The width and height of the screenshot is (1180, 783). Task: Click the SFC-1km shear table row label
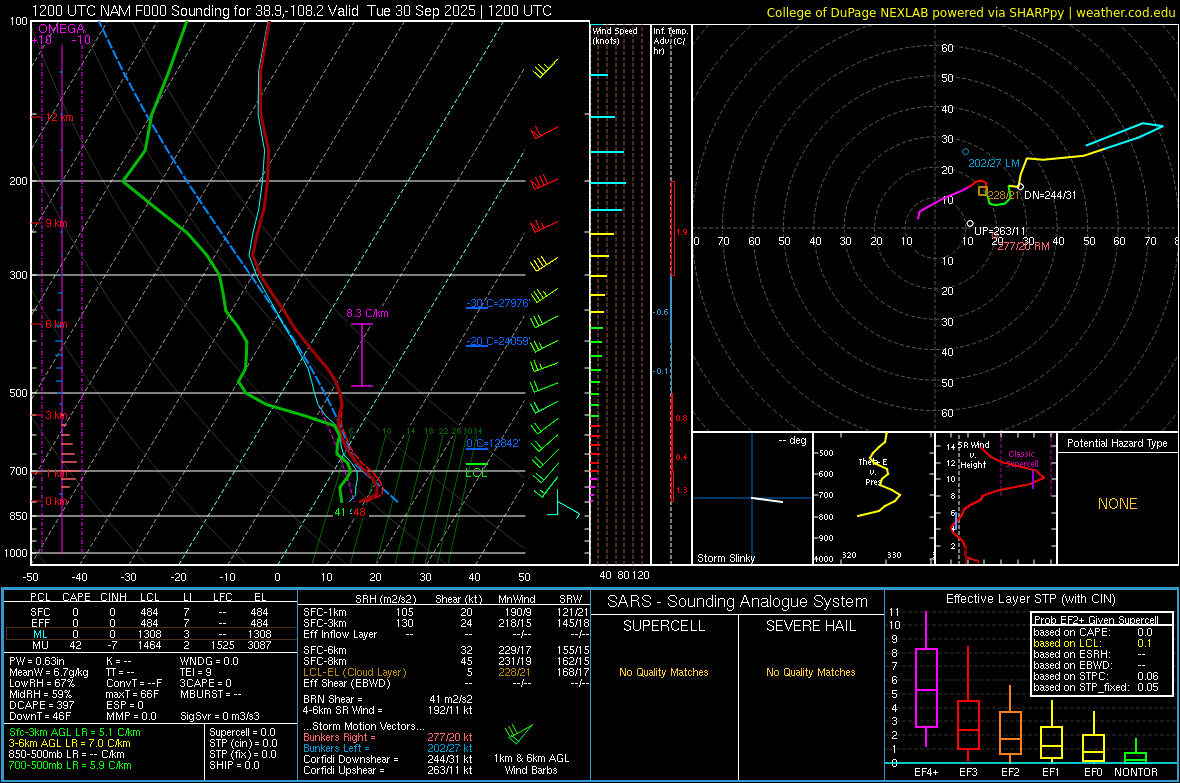tap(325, 612)
